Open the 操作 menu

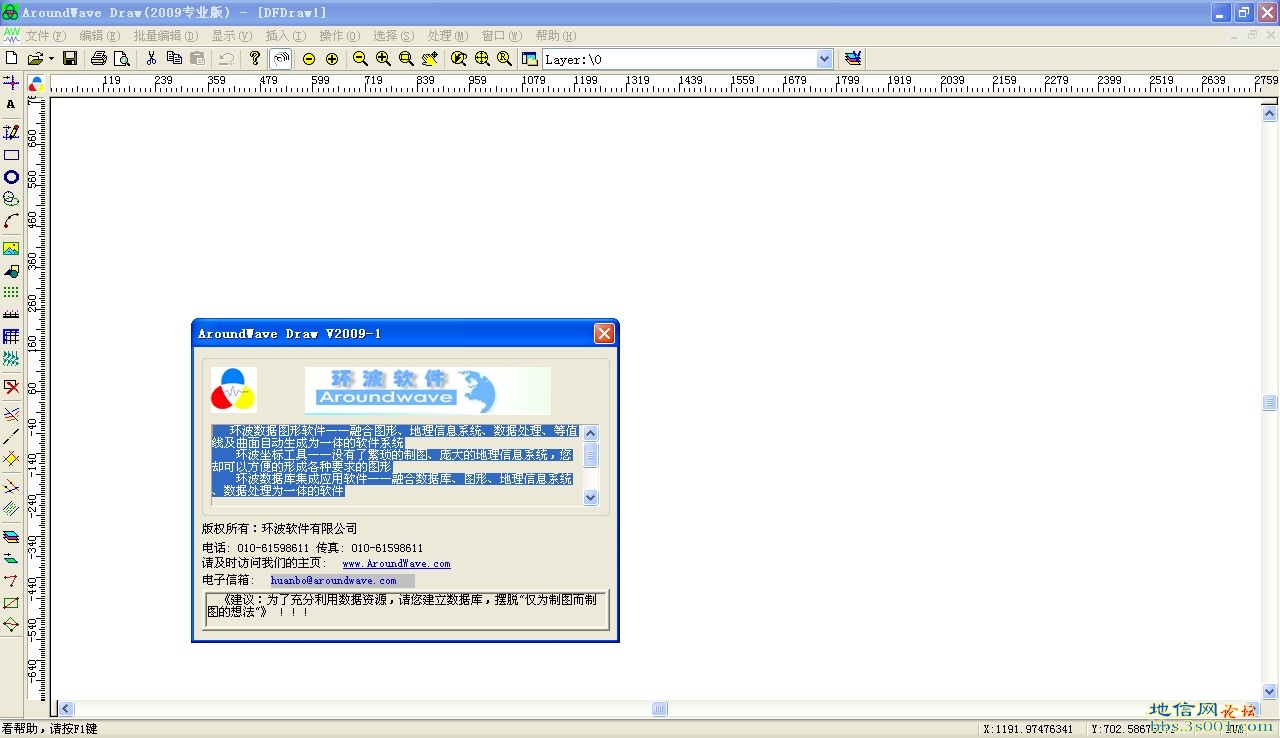tap(339, 35)
